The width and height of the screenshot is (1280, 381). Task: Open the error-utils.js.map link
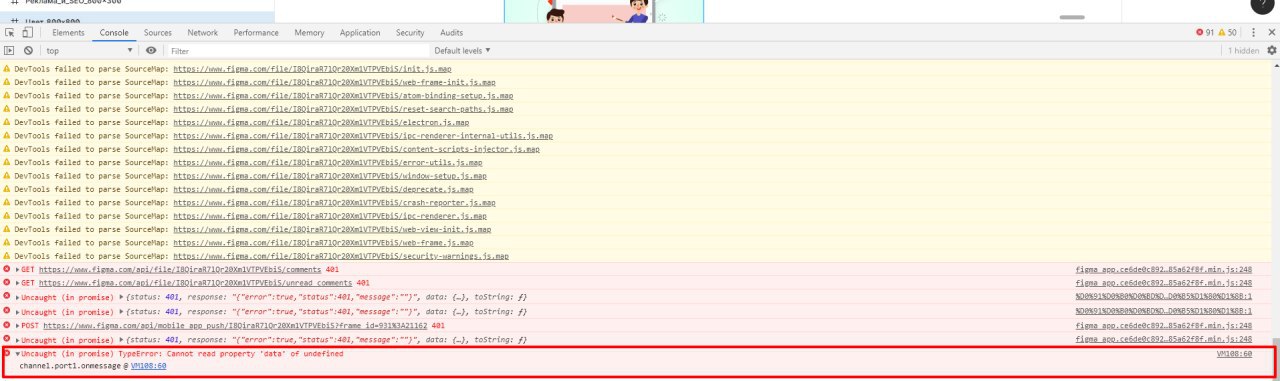[x=328, y=162]
